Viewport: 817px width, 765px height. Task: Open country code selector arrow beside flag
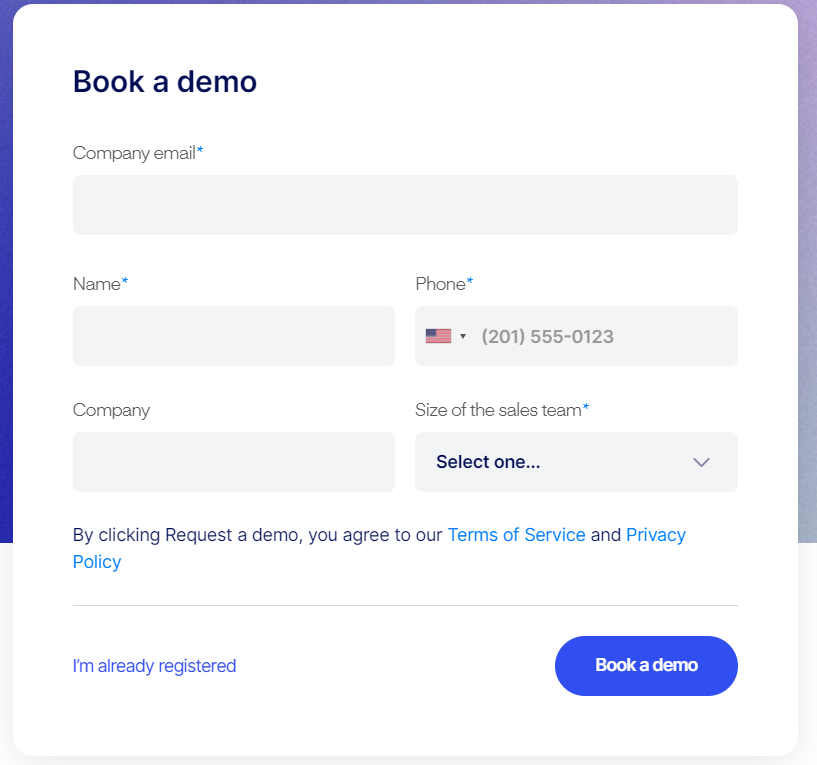point(463,337)
